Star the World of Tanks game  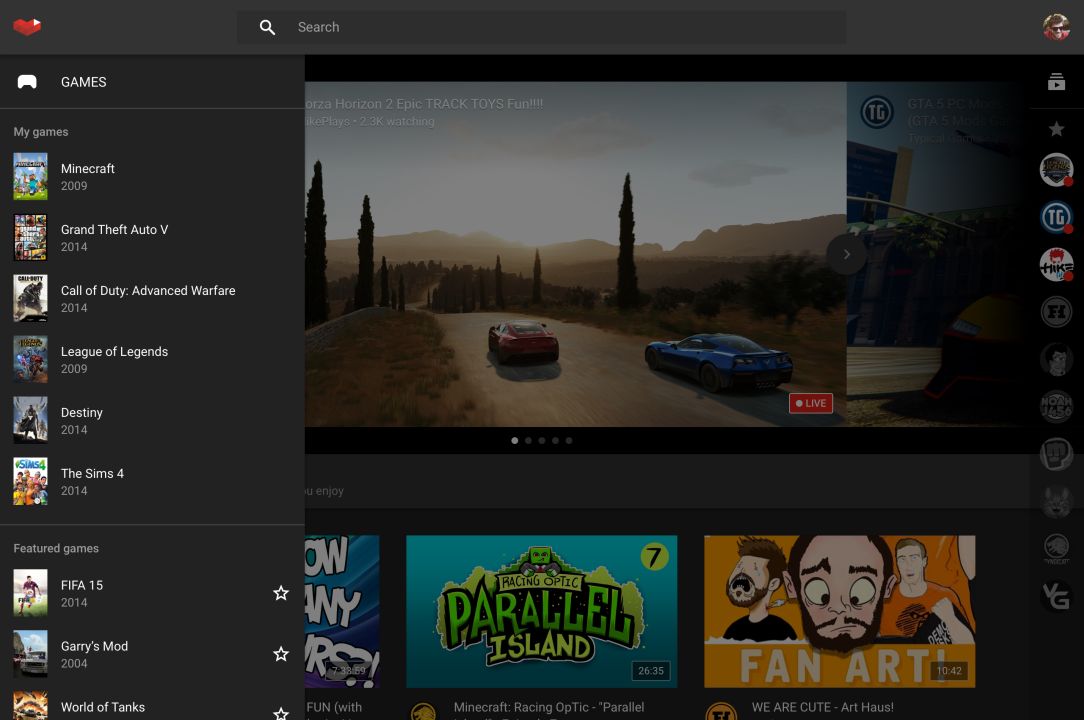[x=281, y=712]
